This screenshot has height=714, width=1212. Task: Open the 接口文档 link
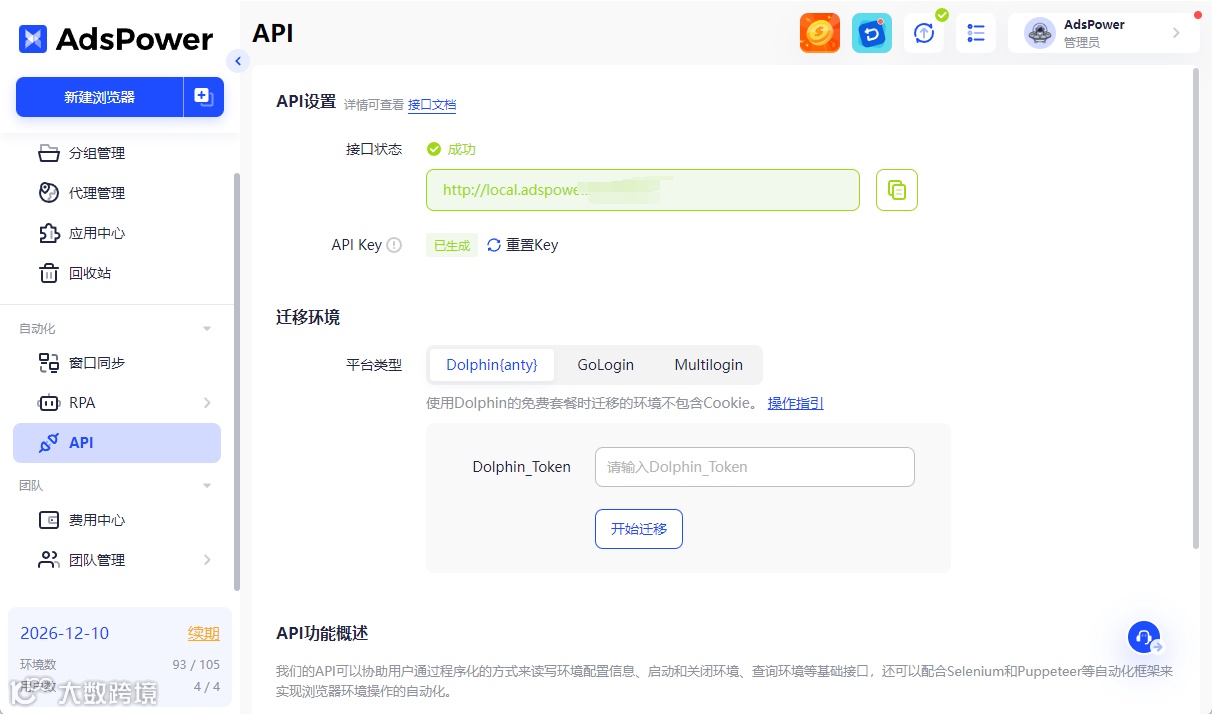(432, 104)
